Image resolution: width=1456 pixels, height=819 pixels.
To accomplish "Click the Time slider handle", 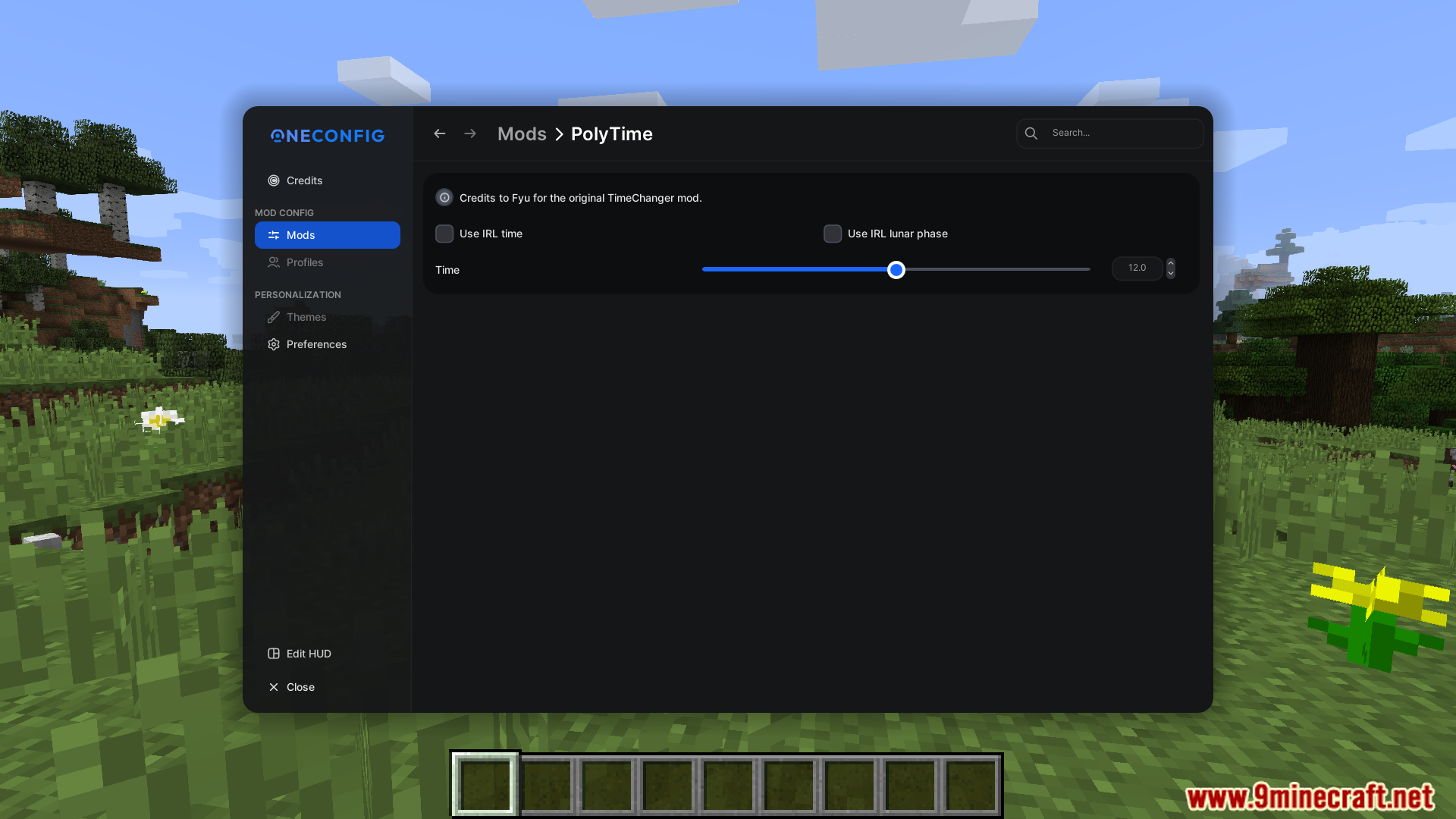I will coord(896,270).
